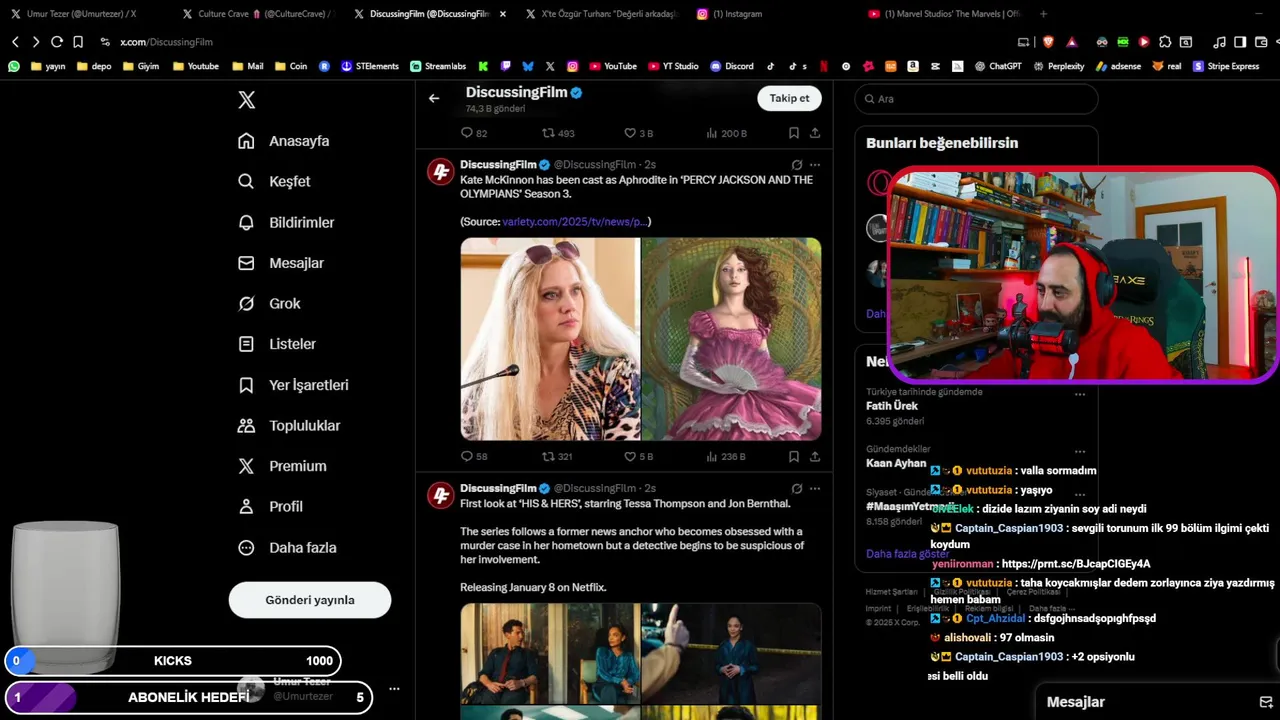Screen dimensions: 1280x720
Task: Click the Gönderi yayınla button
Action: point(310,600)
